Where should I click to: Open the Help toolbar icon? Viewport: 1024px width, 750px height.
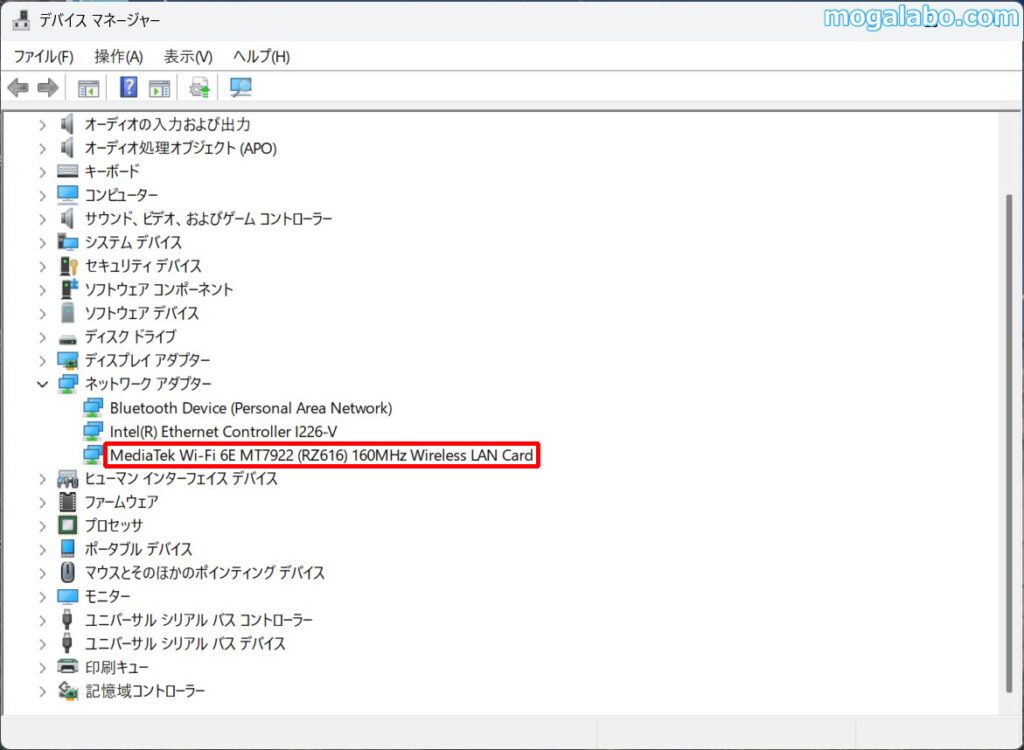[129, 87]
